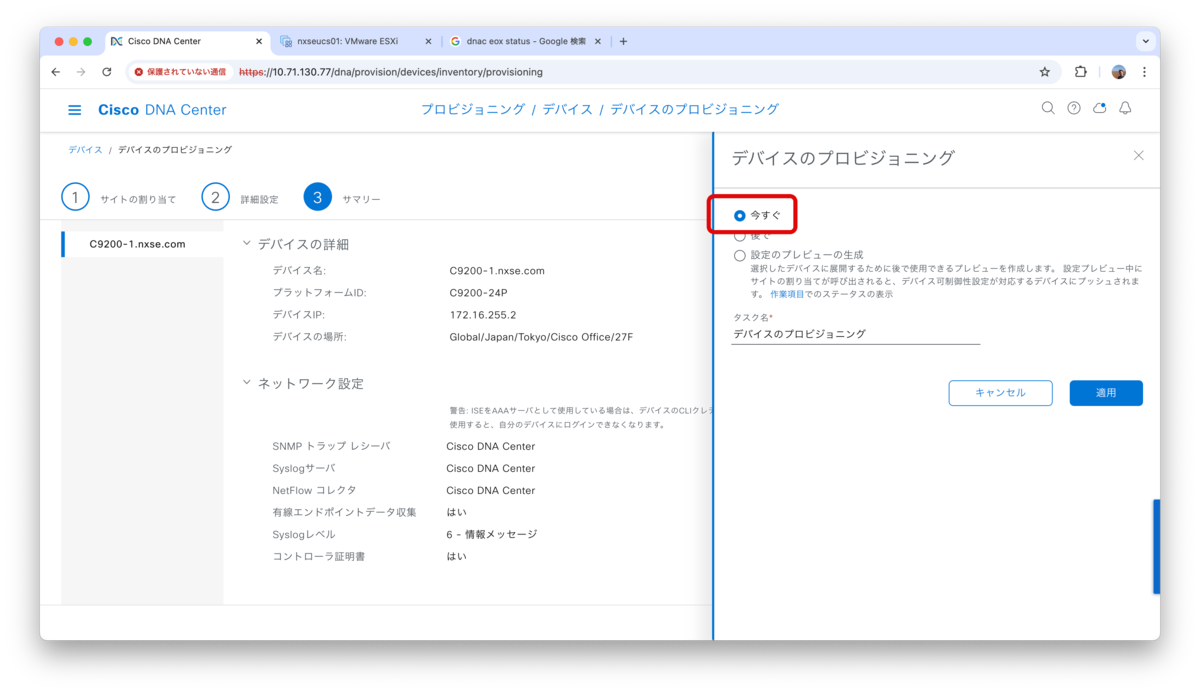The image size is (1200, 693).
Task: Reload the page with the refresh icon
Action: [107, 71]
